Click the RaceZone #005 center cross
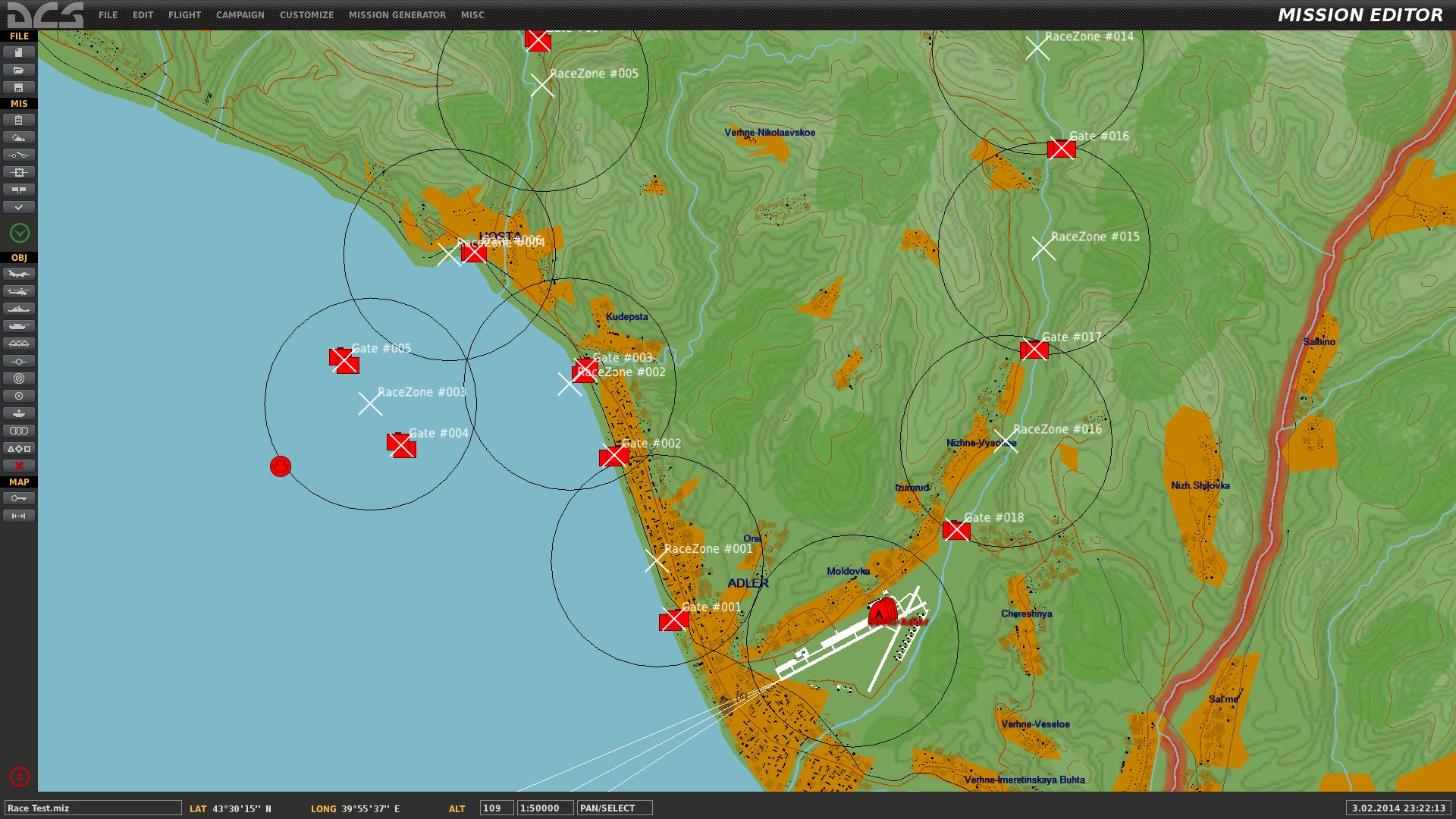Viewport: 1456px width, 819px height. (x=541, y=85)
